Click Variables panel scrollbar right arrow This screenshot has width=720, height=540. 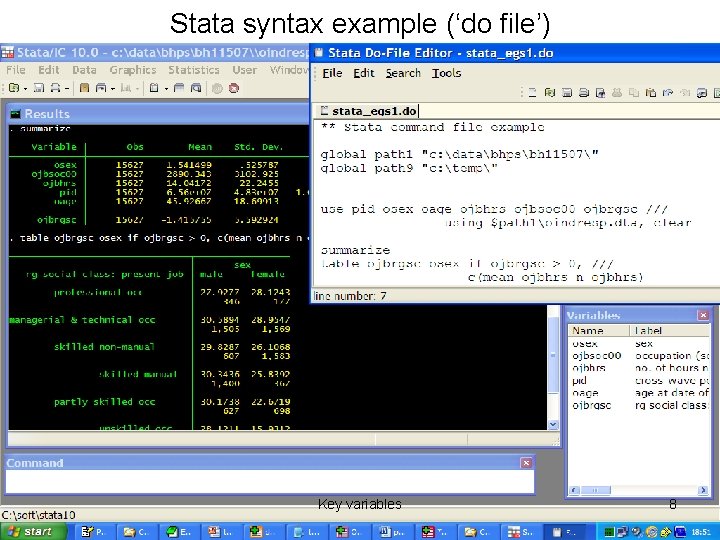(703, 490)
